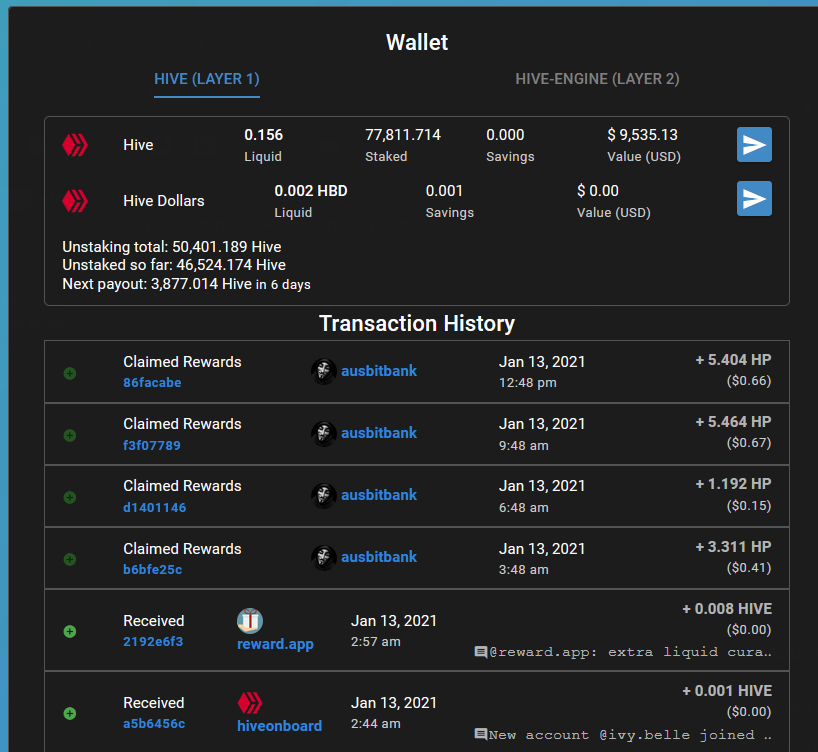Open ausbitbank profile in the 9:48 am row

click(379, 433)
